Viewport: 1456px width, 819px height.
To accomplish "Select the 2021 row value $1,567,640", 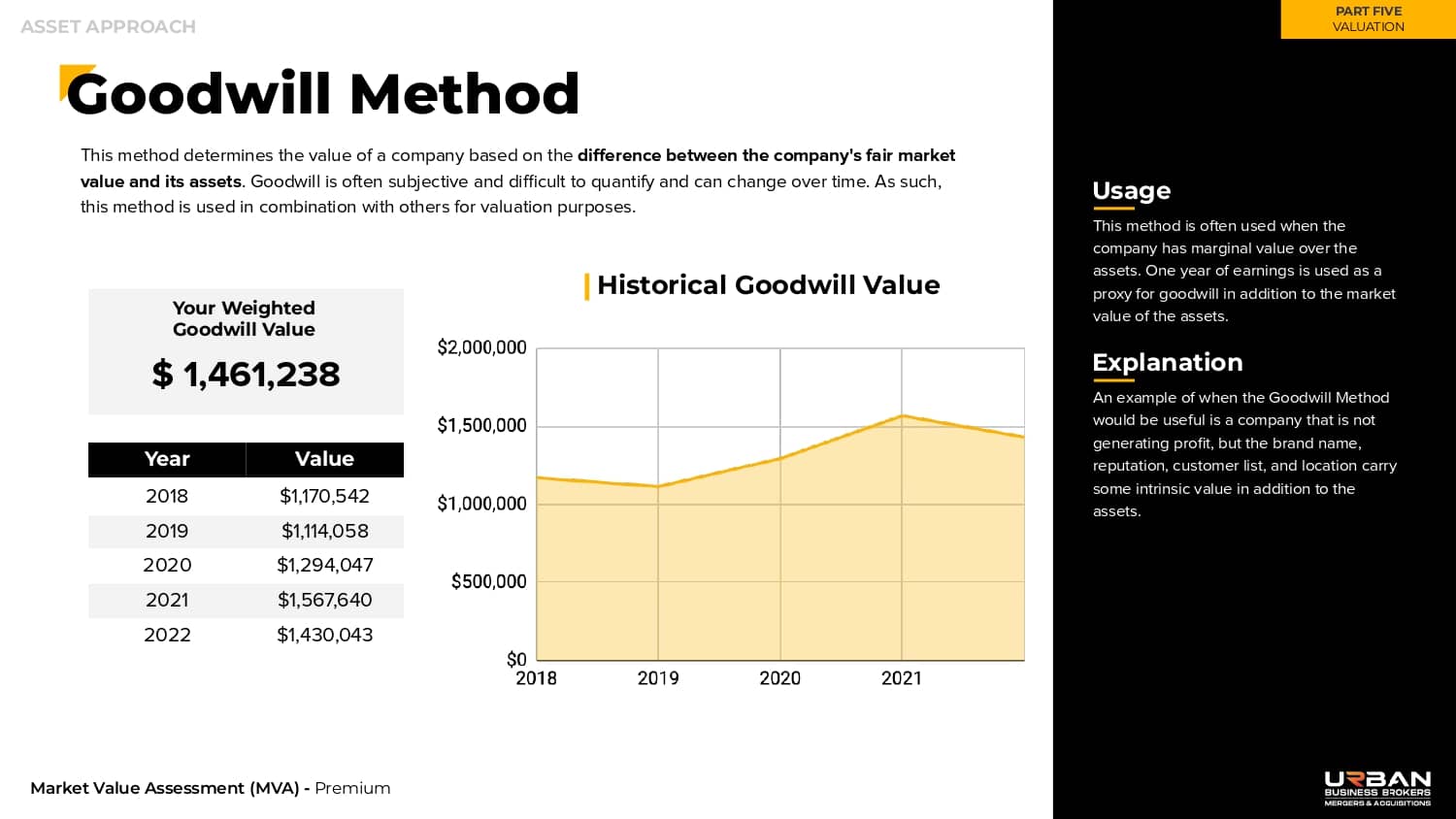I will pyautogui.click(x=324, y=600).
